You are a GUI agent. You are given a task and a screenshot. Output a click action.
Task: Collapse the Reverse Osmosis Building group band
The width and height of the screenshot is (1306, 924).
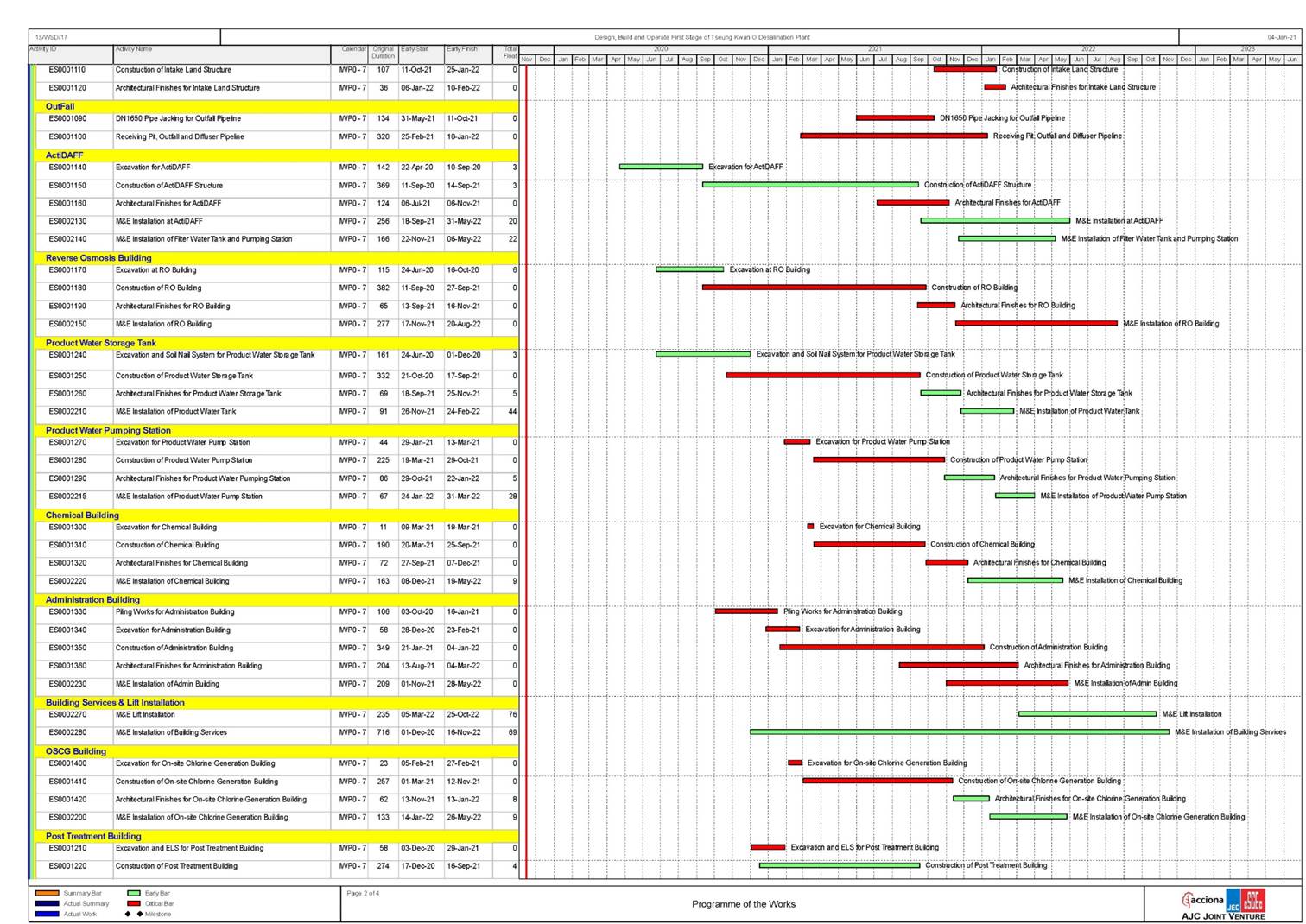tap(98, 257)
